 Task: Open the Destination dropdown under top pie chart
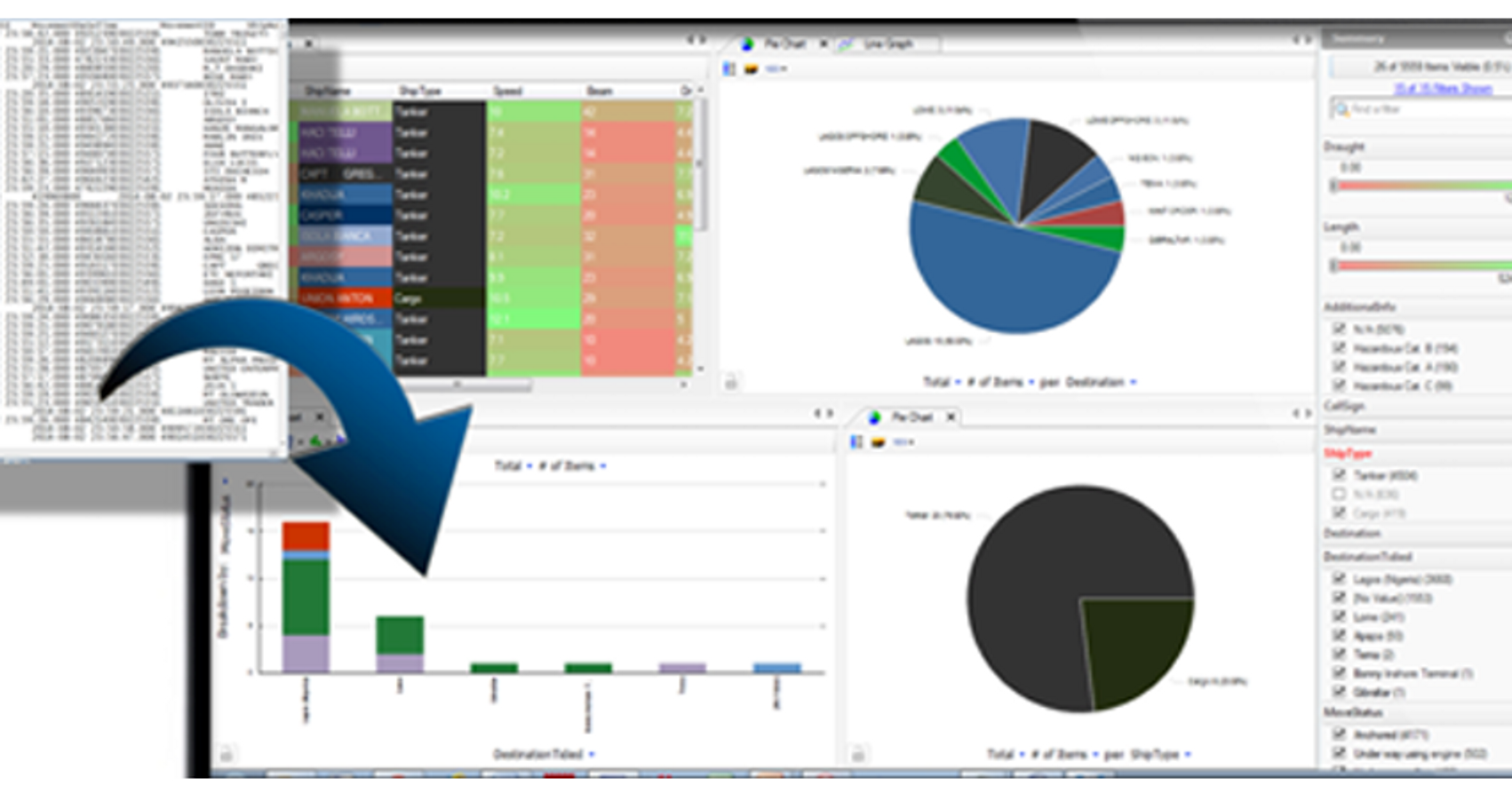pos(1101,382)
